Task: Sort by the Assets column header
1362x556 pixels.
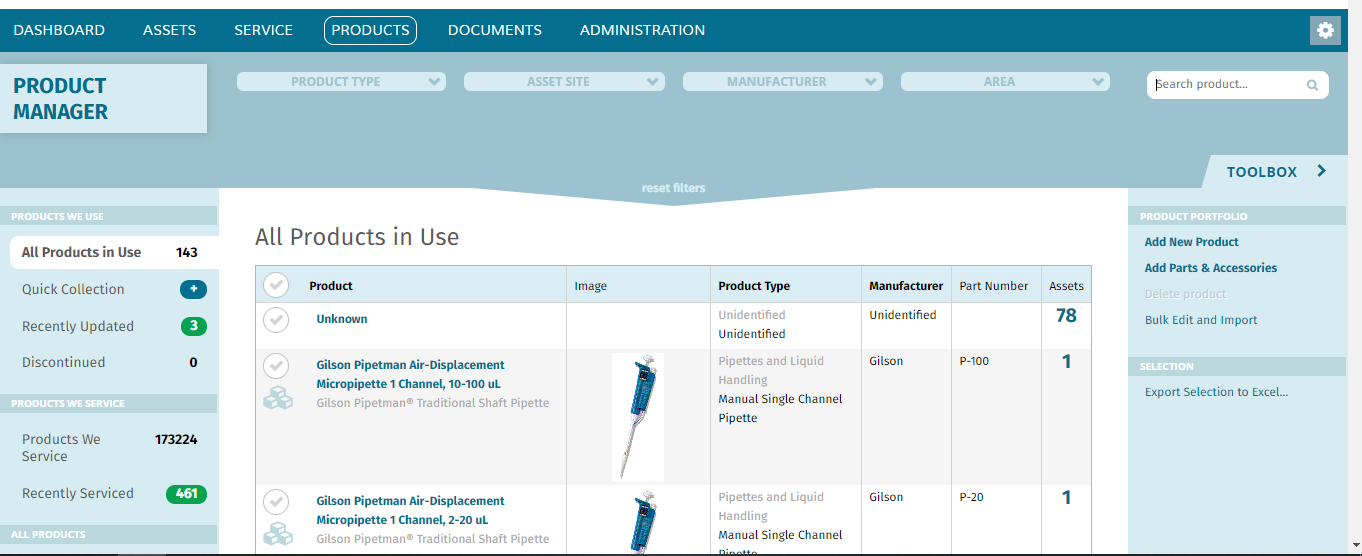Action: point(1066,286)
